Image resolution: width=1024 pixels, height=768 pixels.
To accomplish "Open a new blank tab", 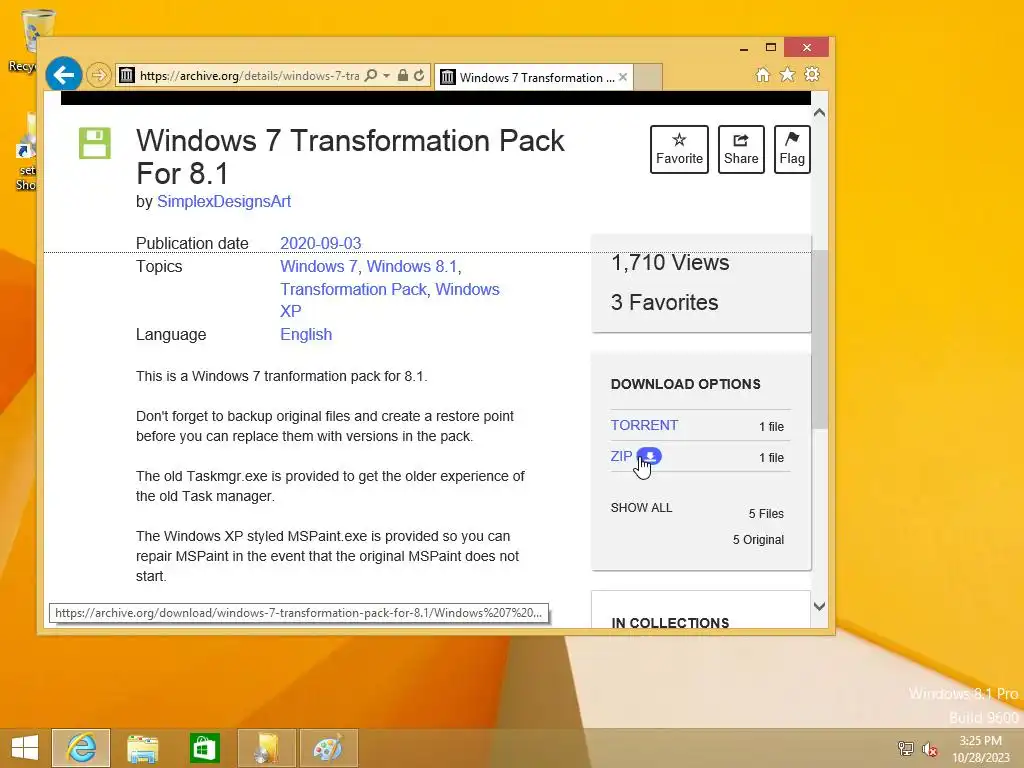I will click(647, 77).
